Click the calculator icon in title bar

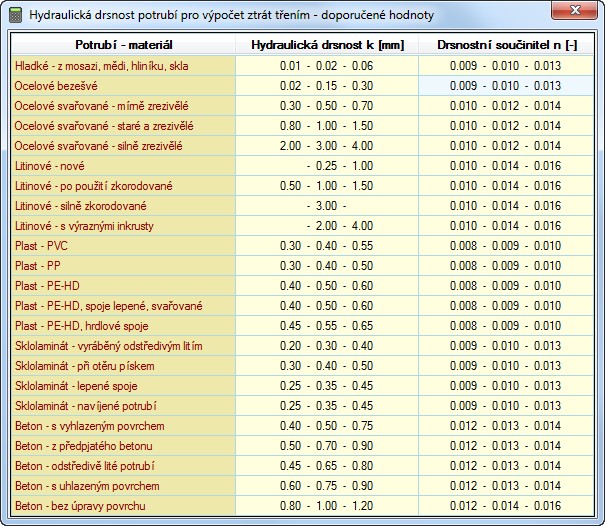[15, 15]
